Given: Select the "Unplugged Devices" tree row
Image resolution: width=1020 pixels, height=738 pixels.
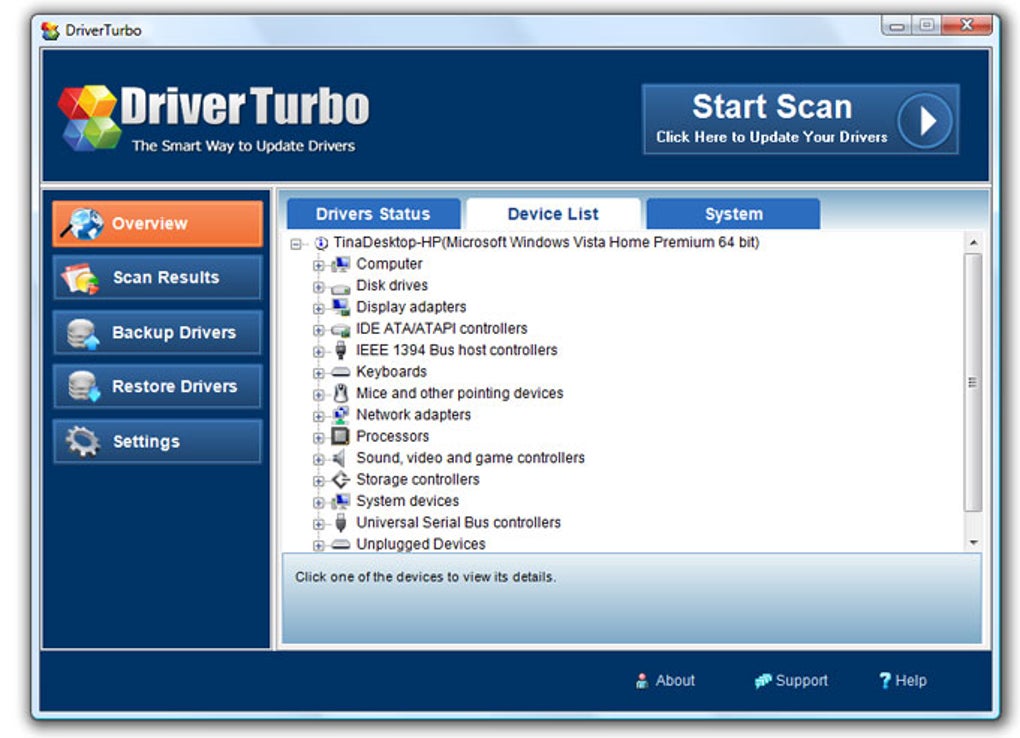Looking at the screenshot, I should point(421,545).
